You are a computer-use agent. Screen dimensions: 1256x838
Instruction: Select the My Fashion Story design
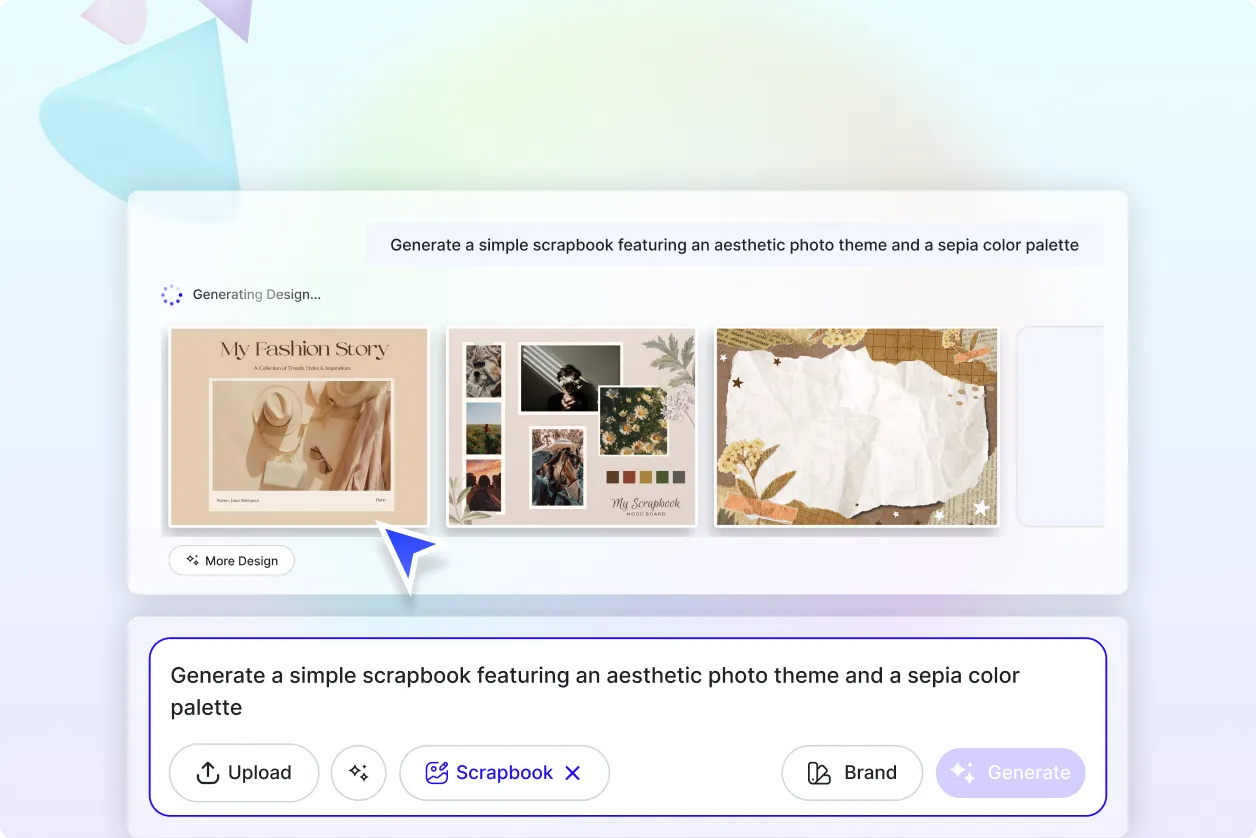(x=298, y=427)
